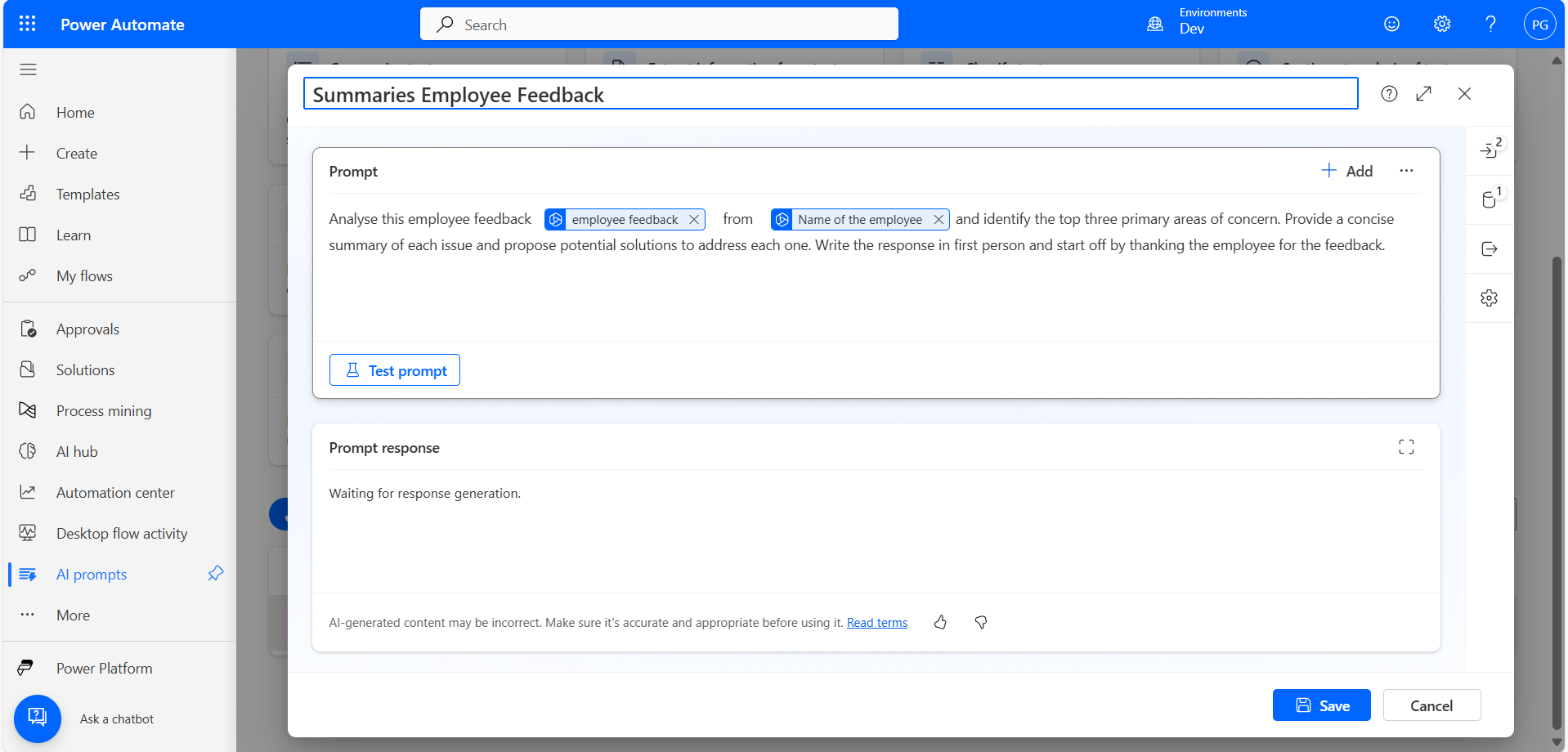Viewport: 1568px width, 752px height.
Task: Open the app launcher waffle icon
Action: coord(27,24)
